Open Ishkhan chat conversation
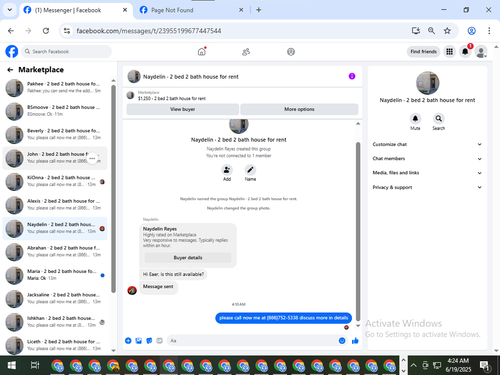The width and height of the screenshot is (500, 375). 55,322
